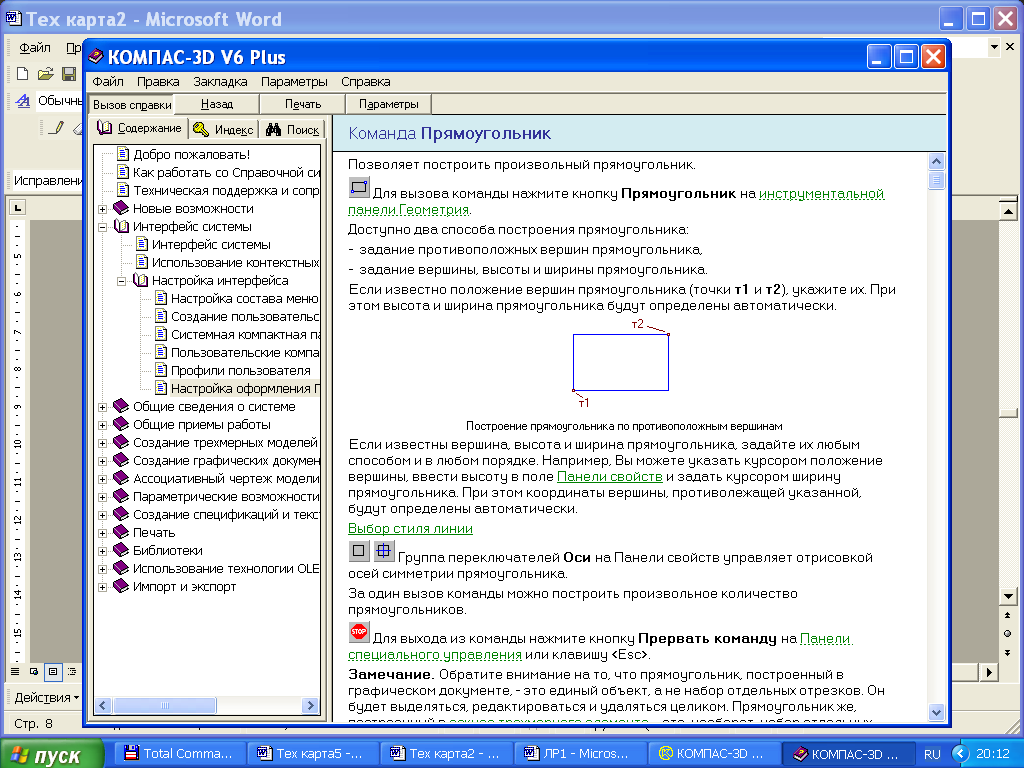Open the Настройка состава меню topic
The height and width of the screenshot is (768, 1024).
[244, 298]
